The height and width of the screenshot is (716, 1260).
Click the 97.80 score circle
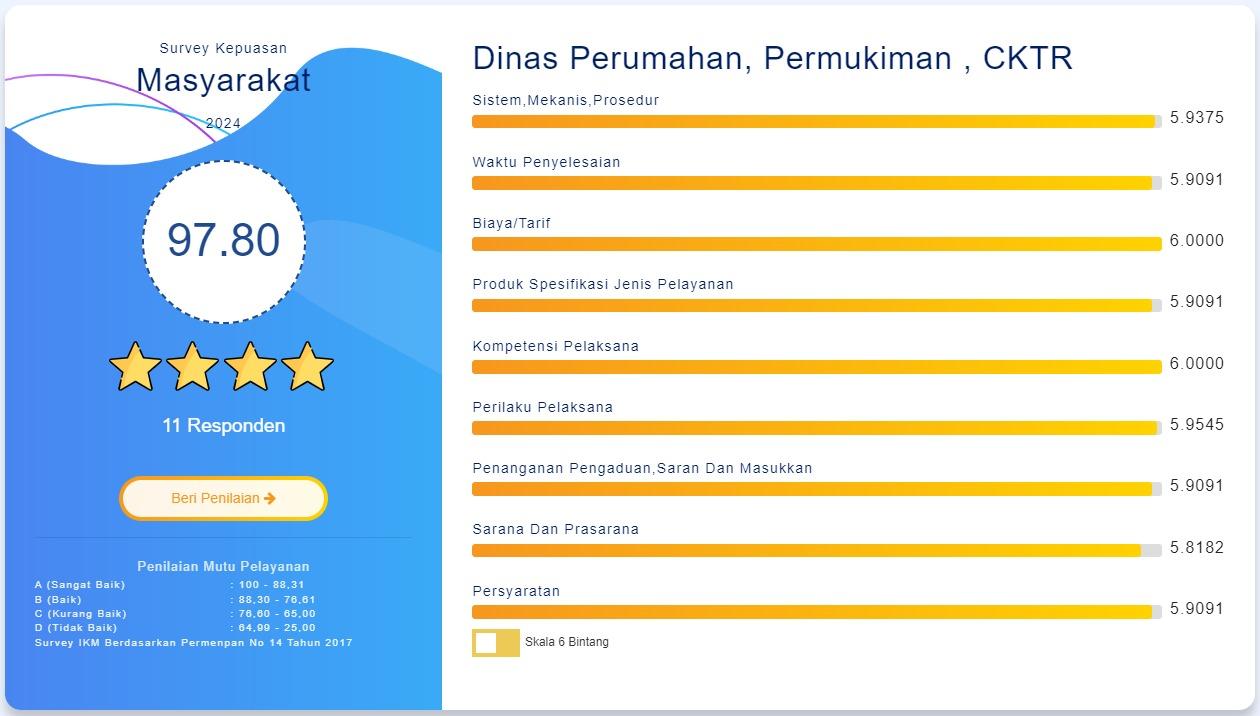click(223, 241)
